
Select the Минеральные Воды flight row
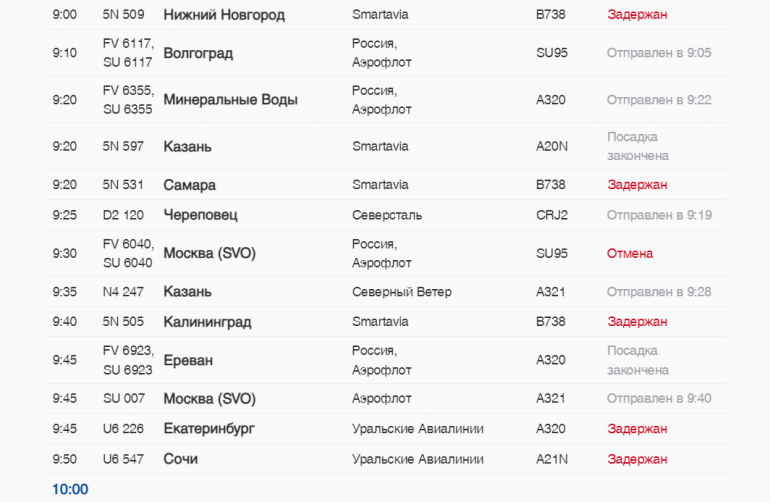[x=230, y=100]
